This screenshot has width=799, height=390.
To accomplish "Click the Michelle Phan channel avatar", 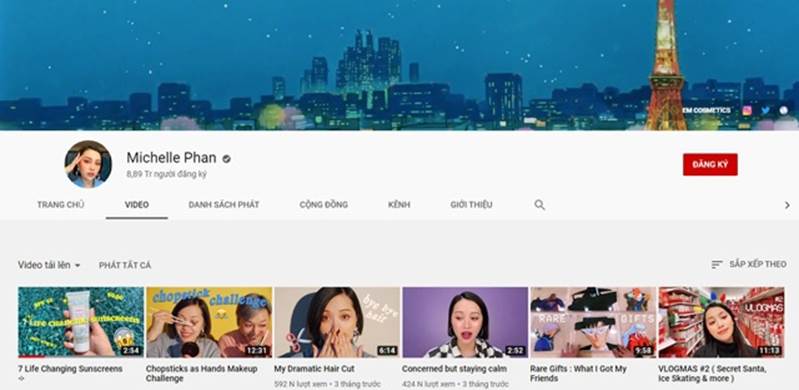I will [x=88, y=164].
